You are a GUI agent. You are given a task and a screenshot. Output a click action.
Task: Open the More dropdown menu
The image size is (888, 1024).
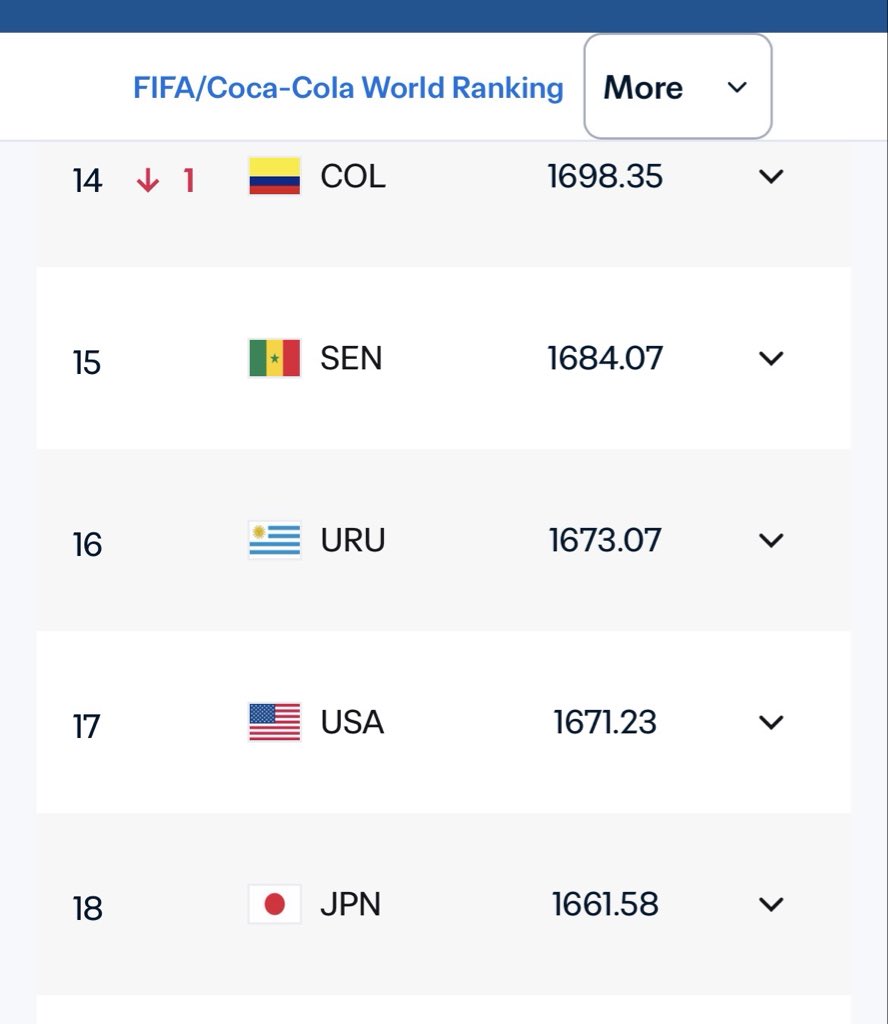pyautogui.click(x=678, y=87)
